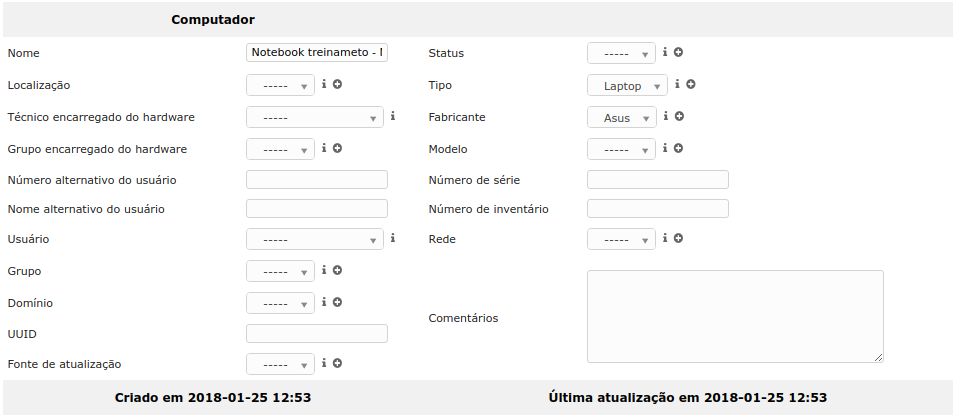Viewport: 954px width, 416px height.
Task: Click the add icon next to Localização
Action: (x=337, y=85)
